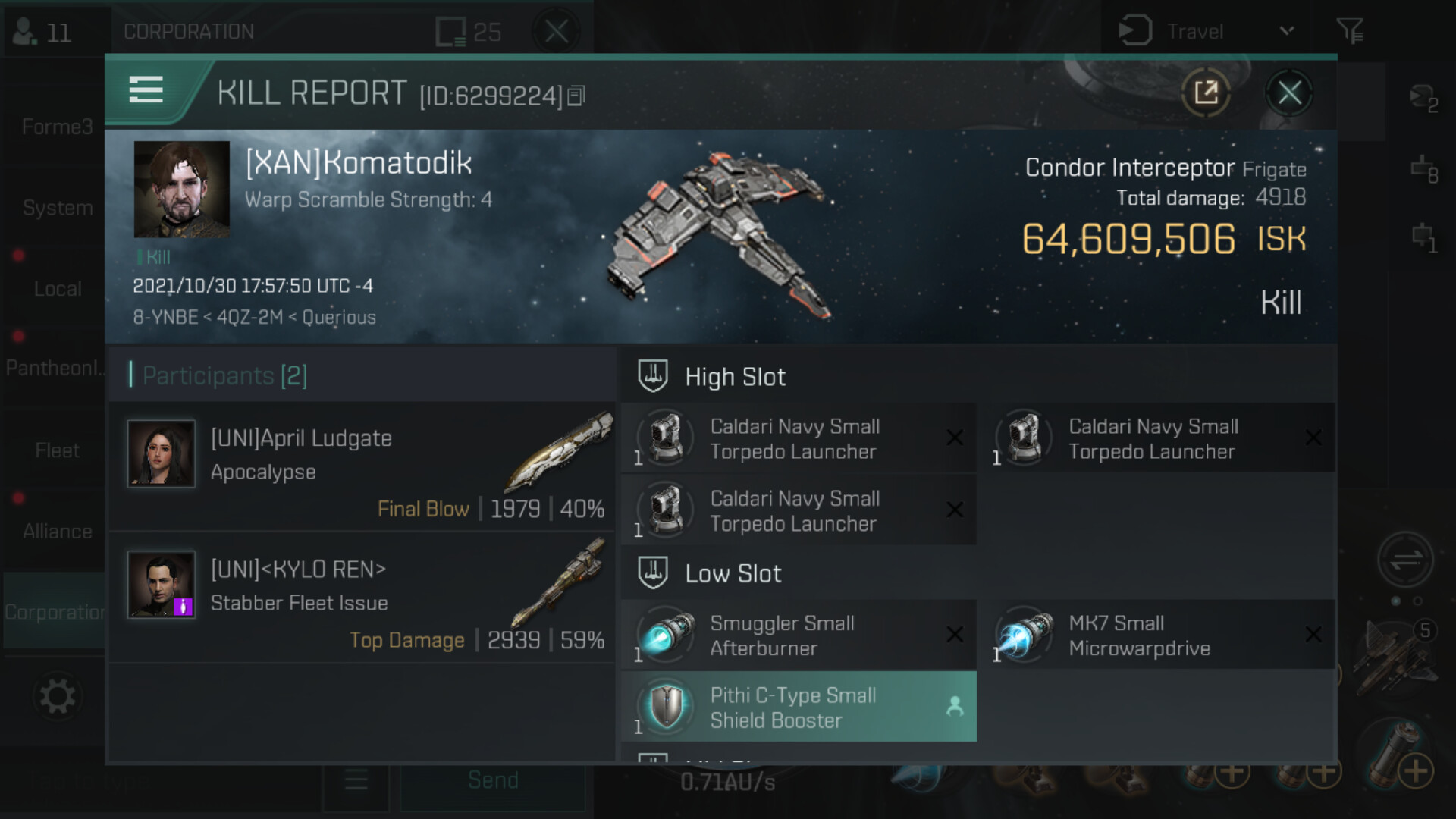Click the Send chat button

(x=493, y=780)
